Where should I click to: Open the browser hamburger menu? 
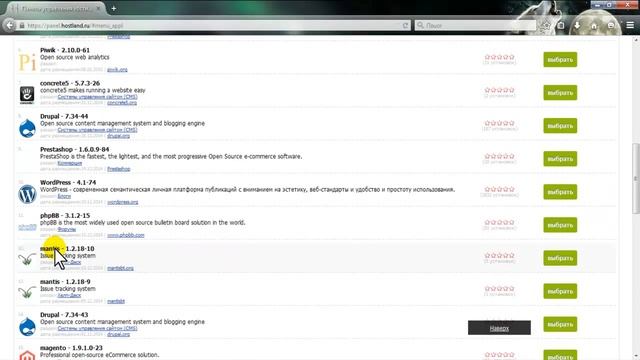coord(630,25)
